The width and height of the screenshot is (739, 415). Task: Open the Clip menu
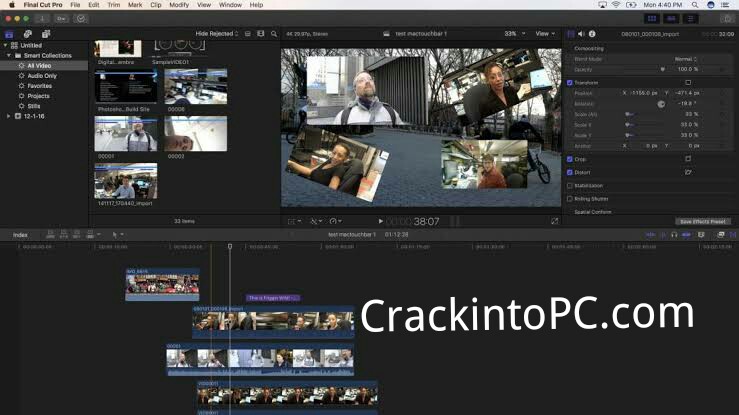(x=156, y=5)
